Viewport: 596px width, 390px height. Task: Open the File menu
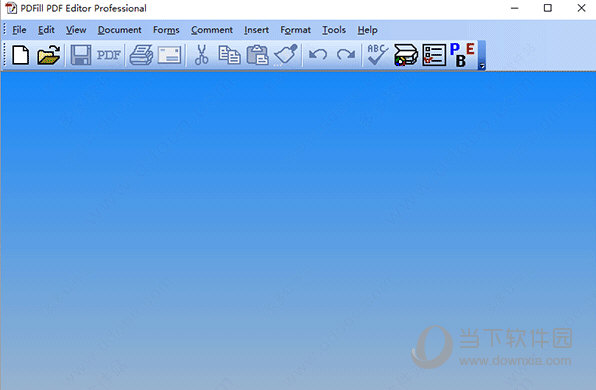pos(19,30)
